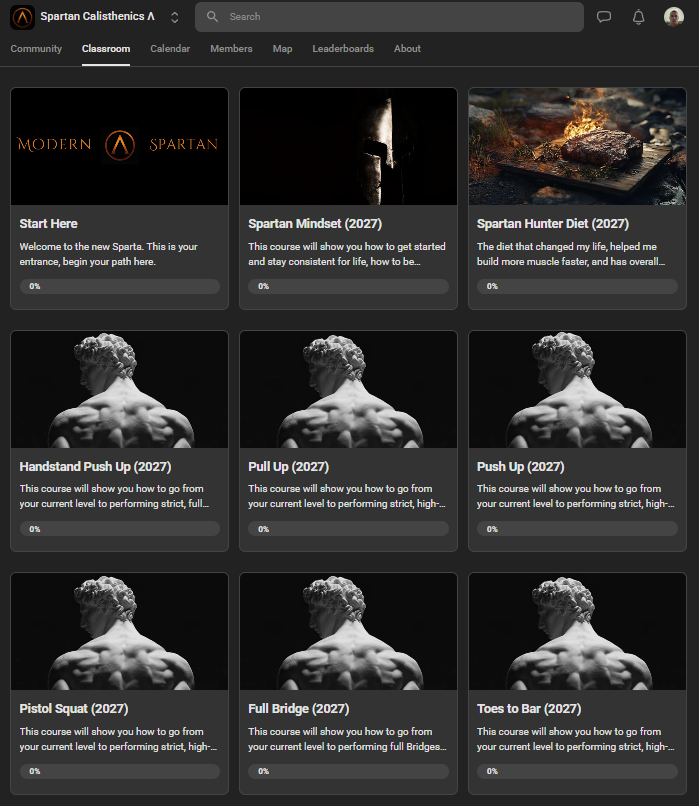Click the Spartan Calisthenics group logo icon
The height and width of the screenshot is (806, 699).
pyautogui.click(x=22, y=17)
